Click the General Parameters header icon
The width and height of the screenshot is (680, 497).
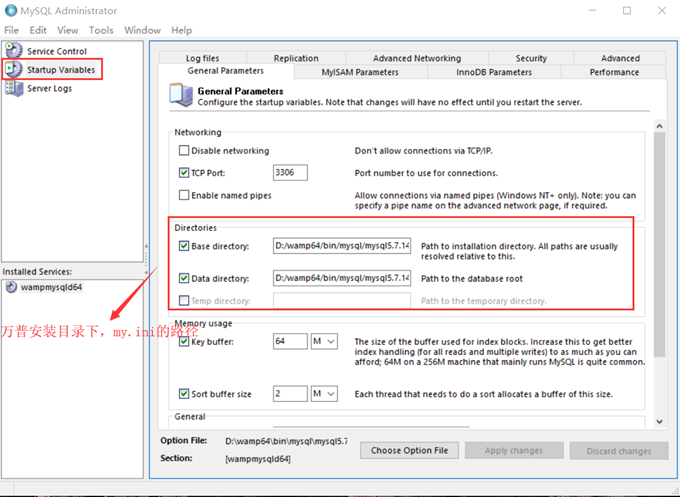[x=181, y=95]
